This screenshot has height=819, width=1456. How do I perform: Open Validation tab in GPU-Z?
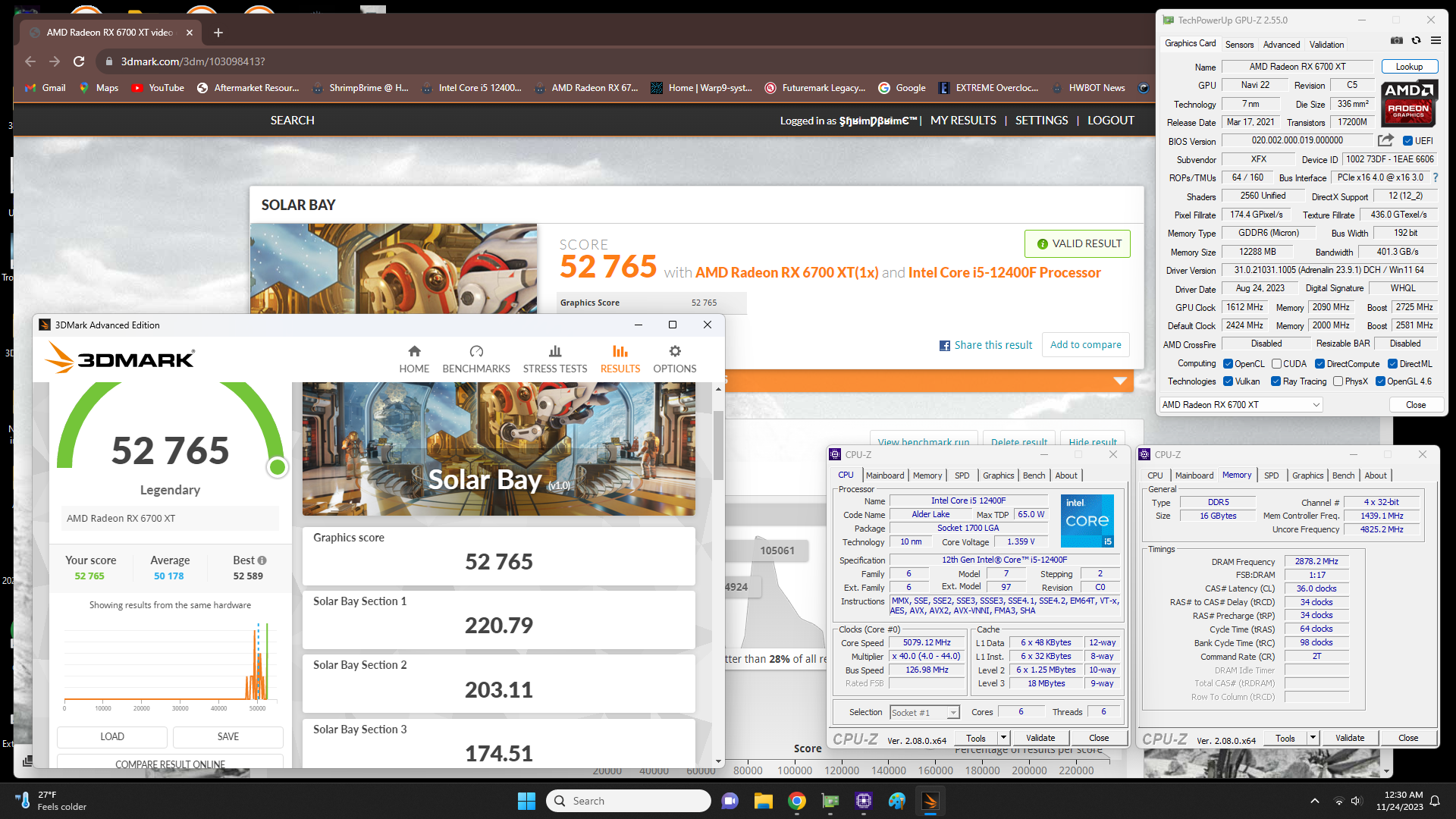pos(1326,45)
